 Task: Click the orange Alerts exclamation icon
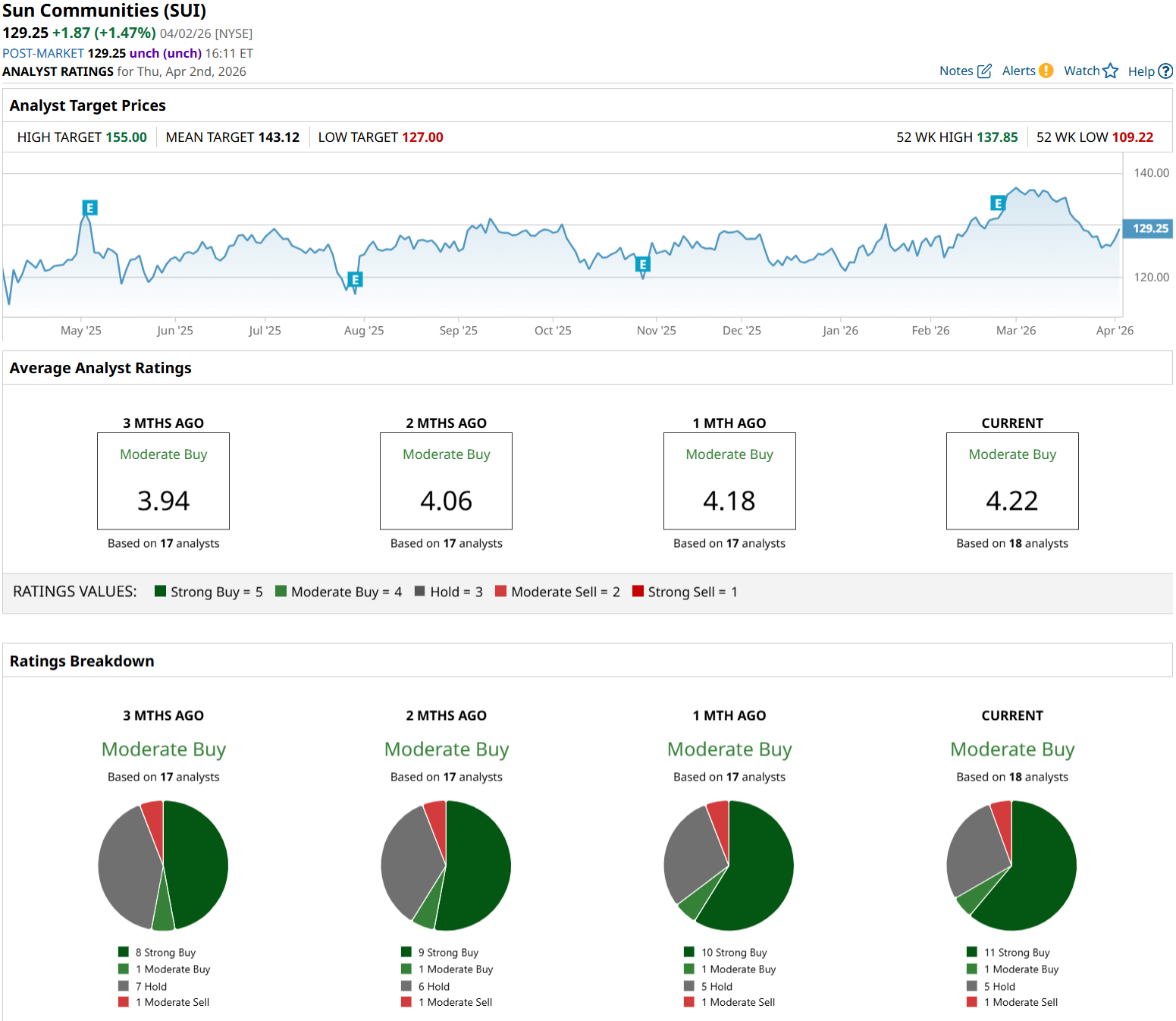pos(1046,71)
